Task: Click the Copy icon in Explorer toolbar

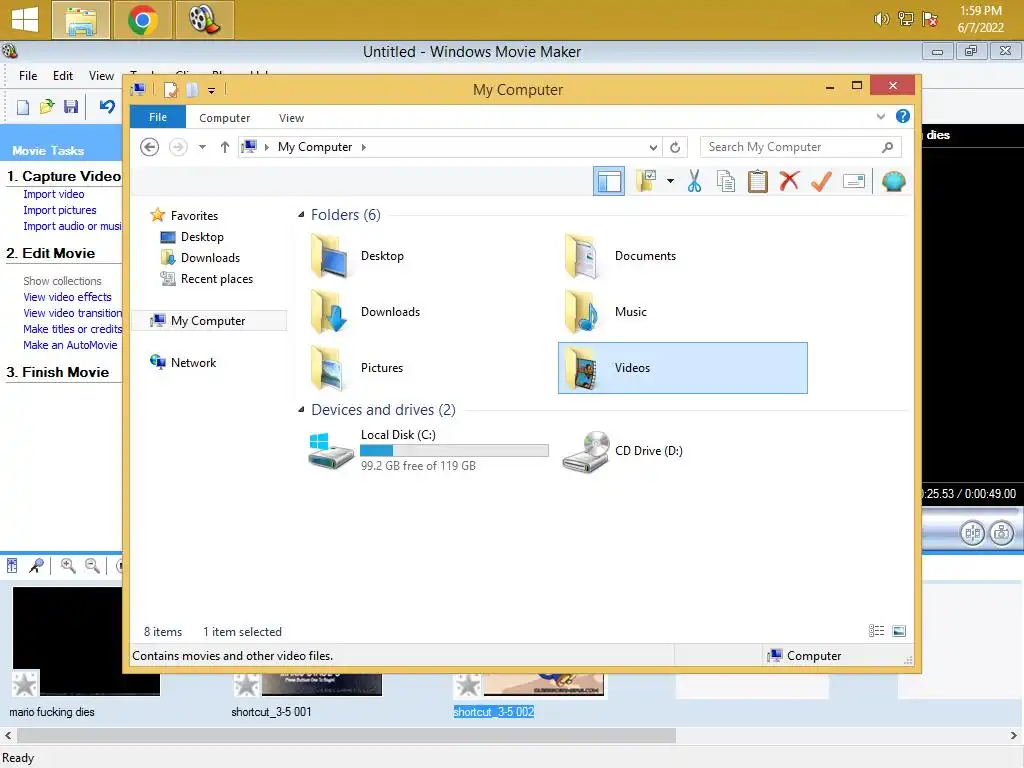Action: pyautogui.click(x=726, y=181)
